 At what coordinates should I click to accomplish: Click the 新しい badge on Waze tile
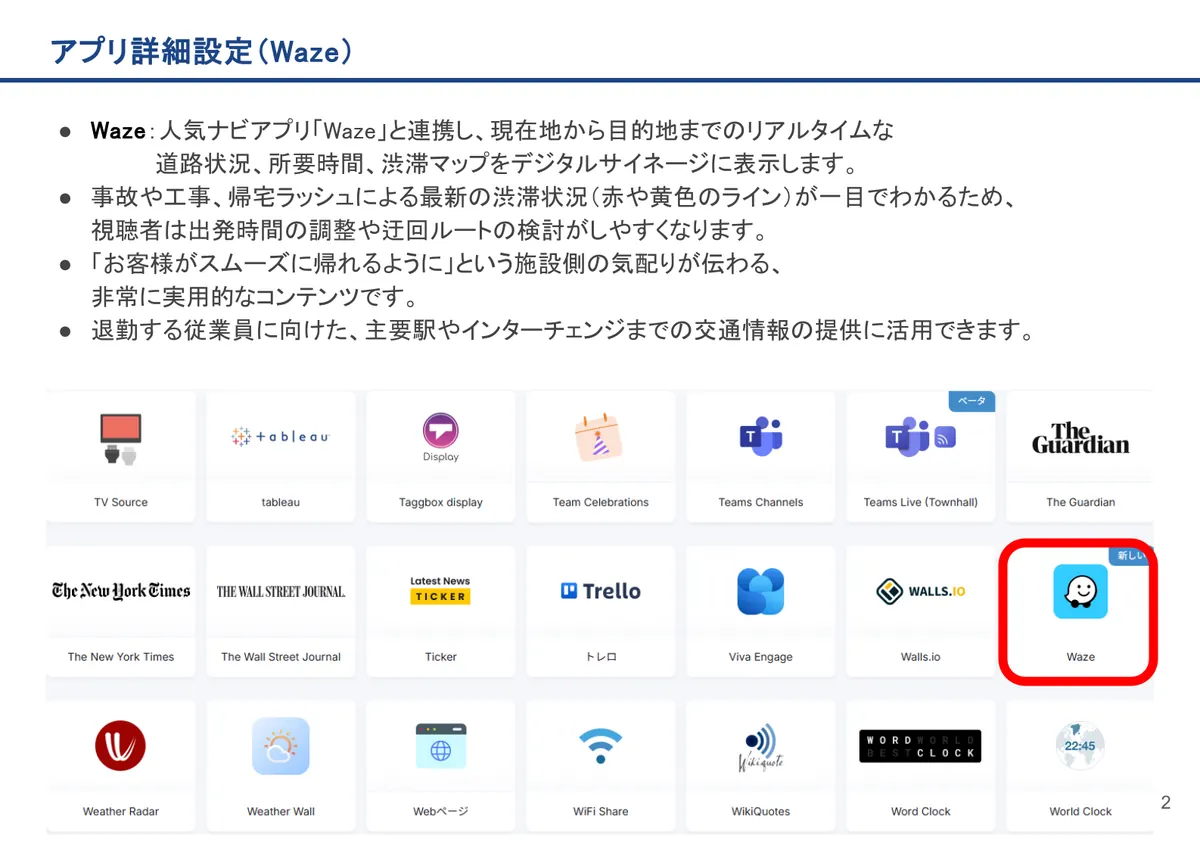1131,555
